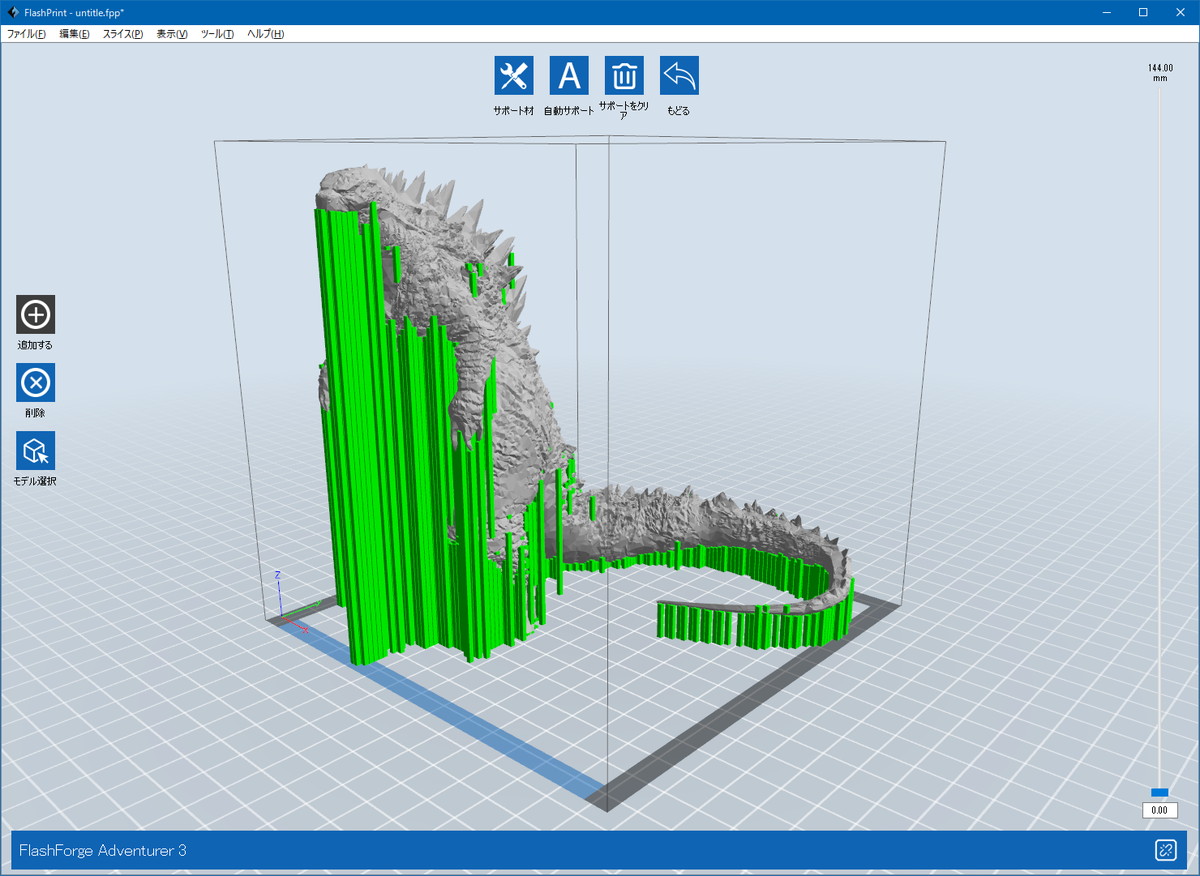
Task: Open the ヘルプ(H) menu
Action: [265, 34]
